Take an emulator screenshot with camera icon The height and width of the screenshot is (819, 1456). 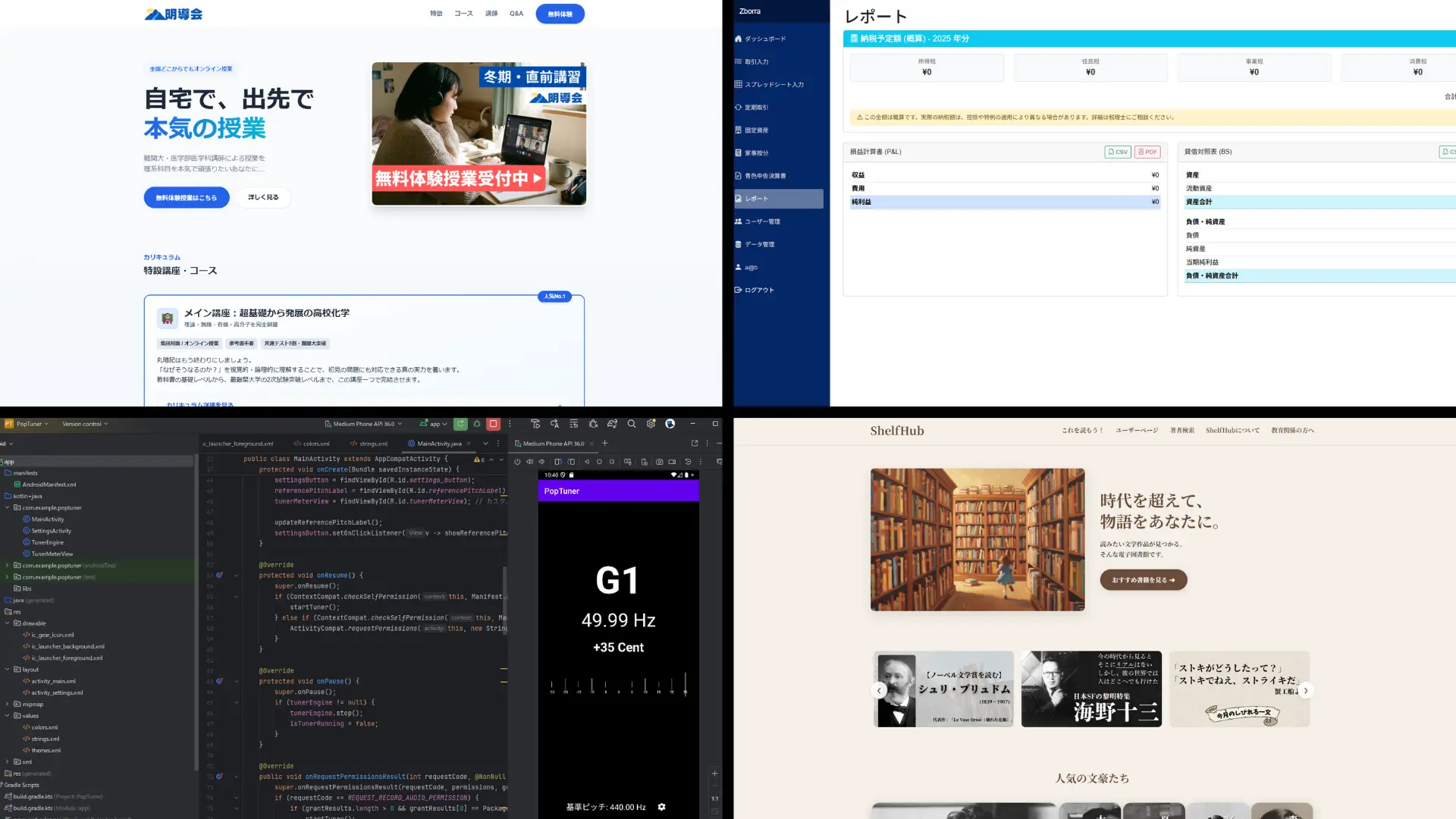(x=659, y=461)
